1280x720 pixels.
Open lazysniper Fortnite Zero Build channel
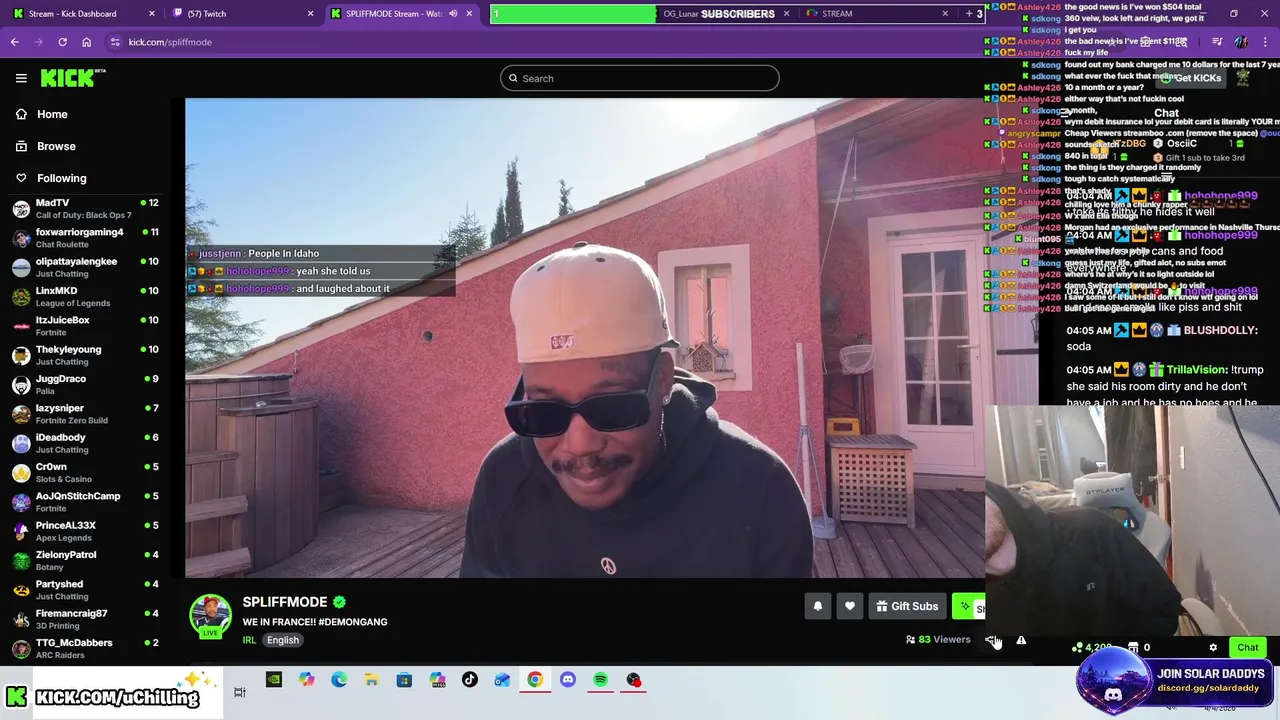pyautogui.click(x=85, y=414)
